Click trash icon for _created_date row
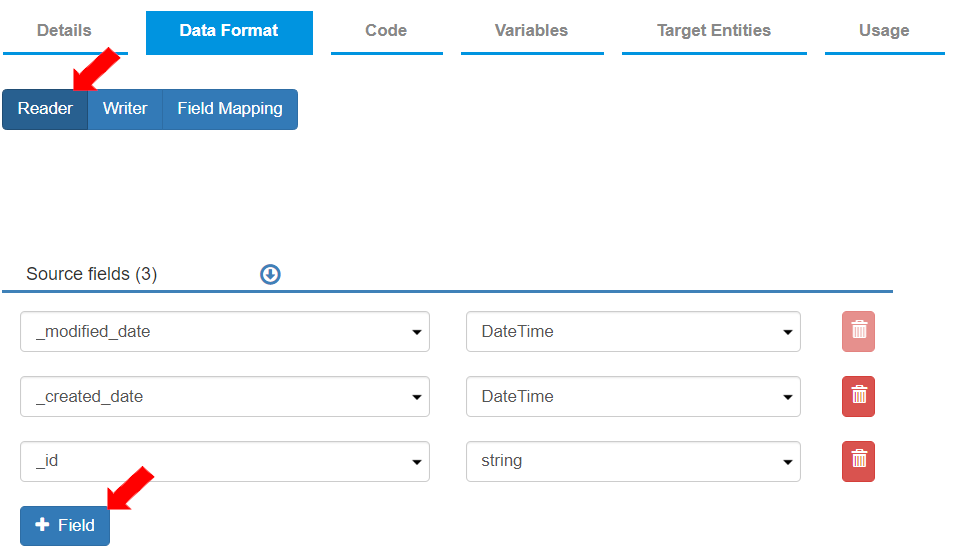Screen dimensions: 953x553 click(x=858, y=397)
